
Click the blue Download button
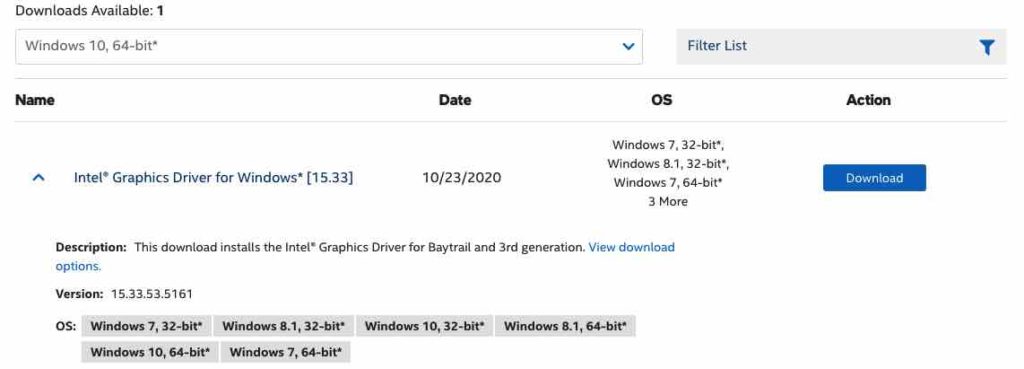874,178
